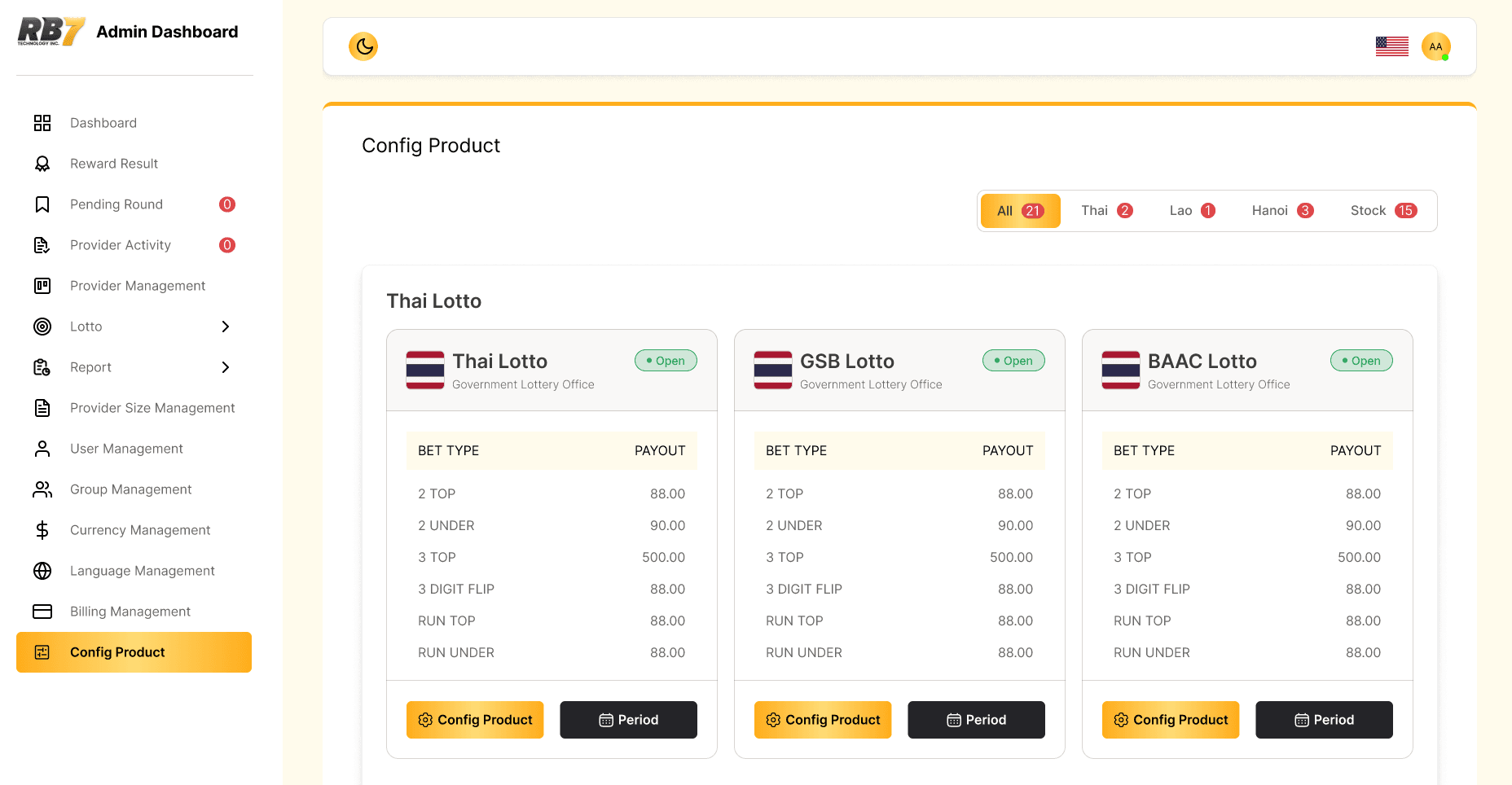Click the Group Management people icon
This screenshot has height=785, width=1512.
pyautogui.click(x=42, y=489)
